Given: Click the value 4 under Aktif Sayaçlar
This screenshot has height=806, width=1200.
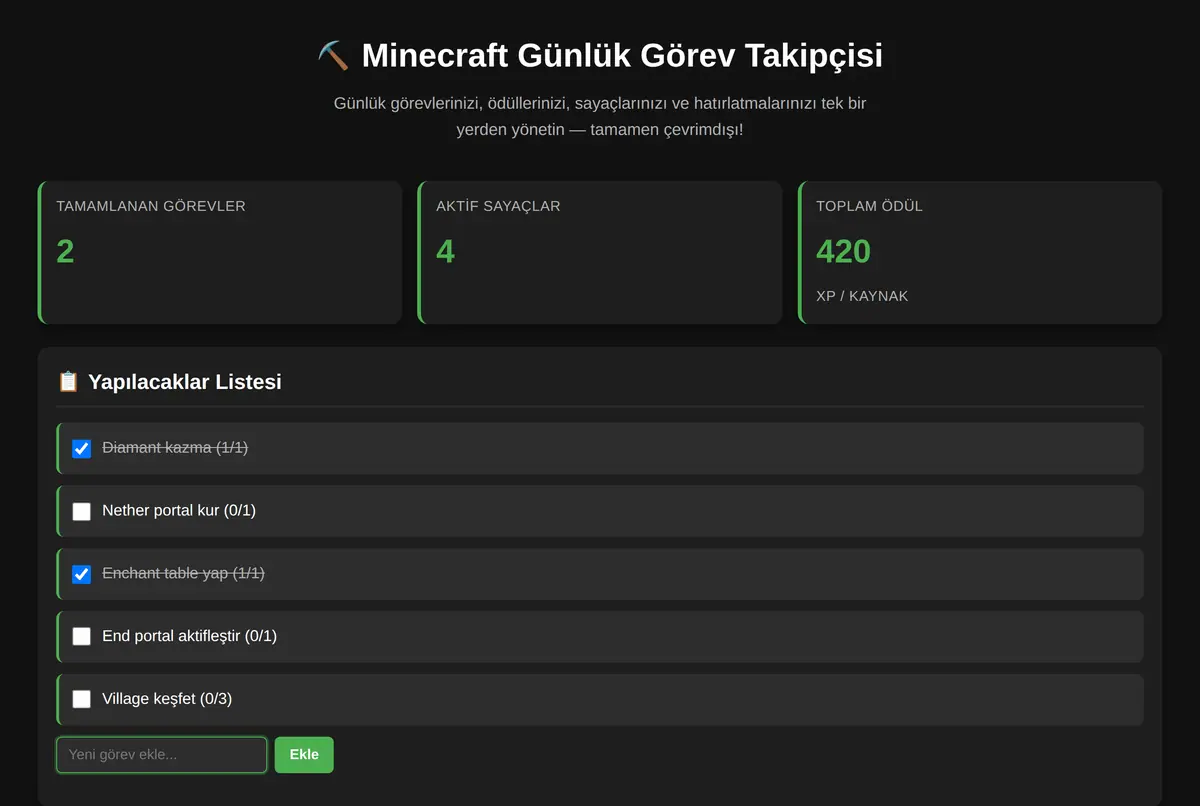Looking at the screenshot, I should tap(445, 251).
